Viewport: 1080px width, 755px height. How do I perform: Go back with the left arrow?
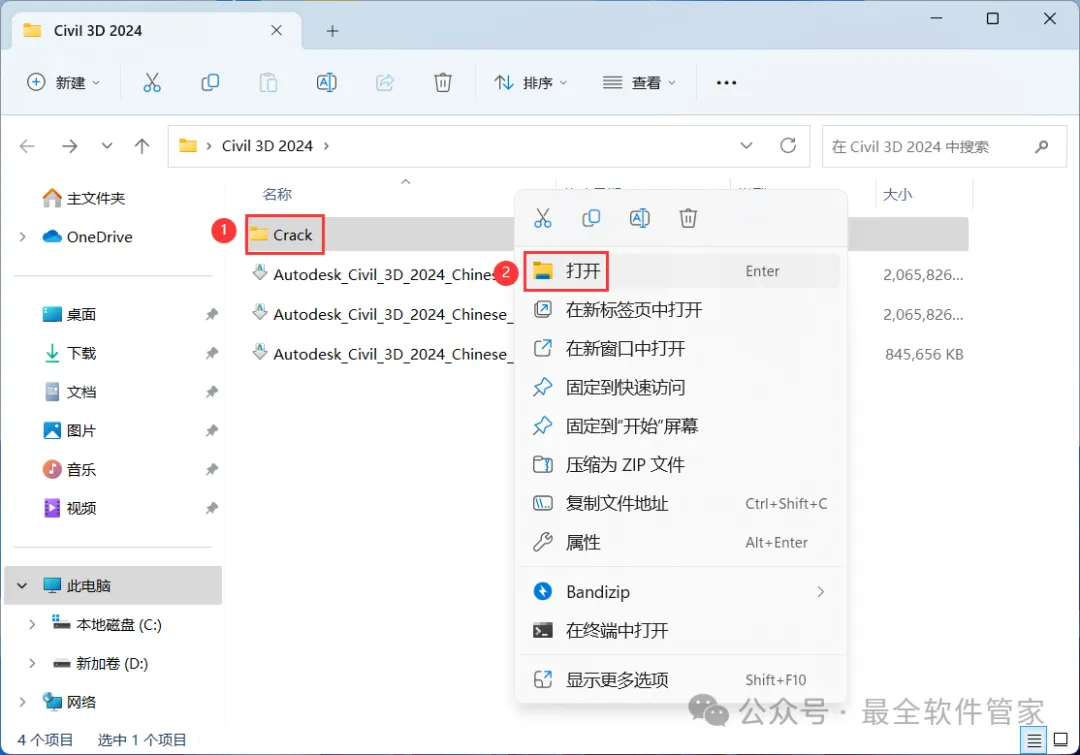(x=27, y=146)
